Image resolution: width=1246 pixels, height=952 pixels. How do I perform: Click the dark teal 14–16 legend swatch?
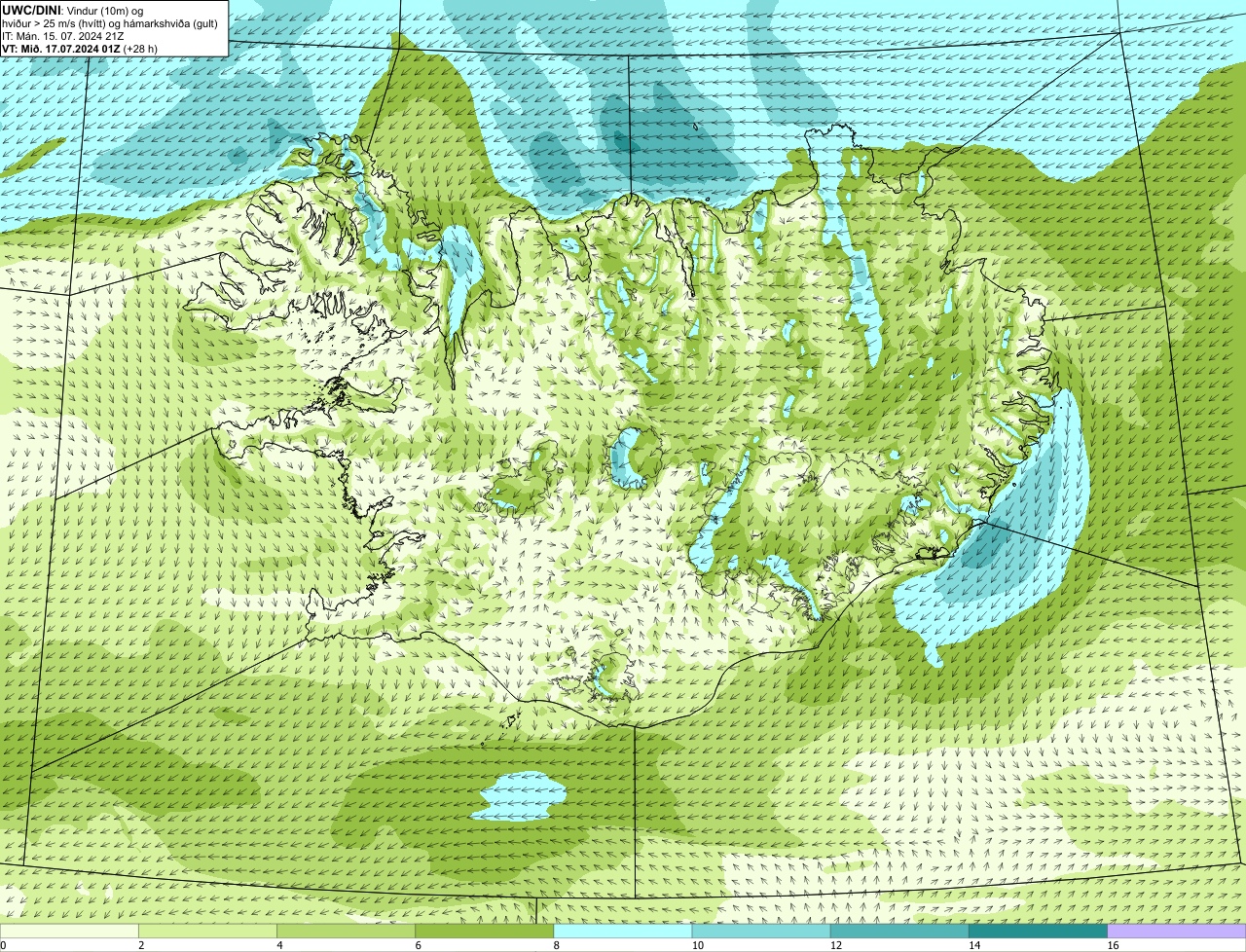[x=1038, y=932]
